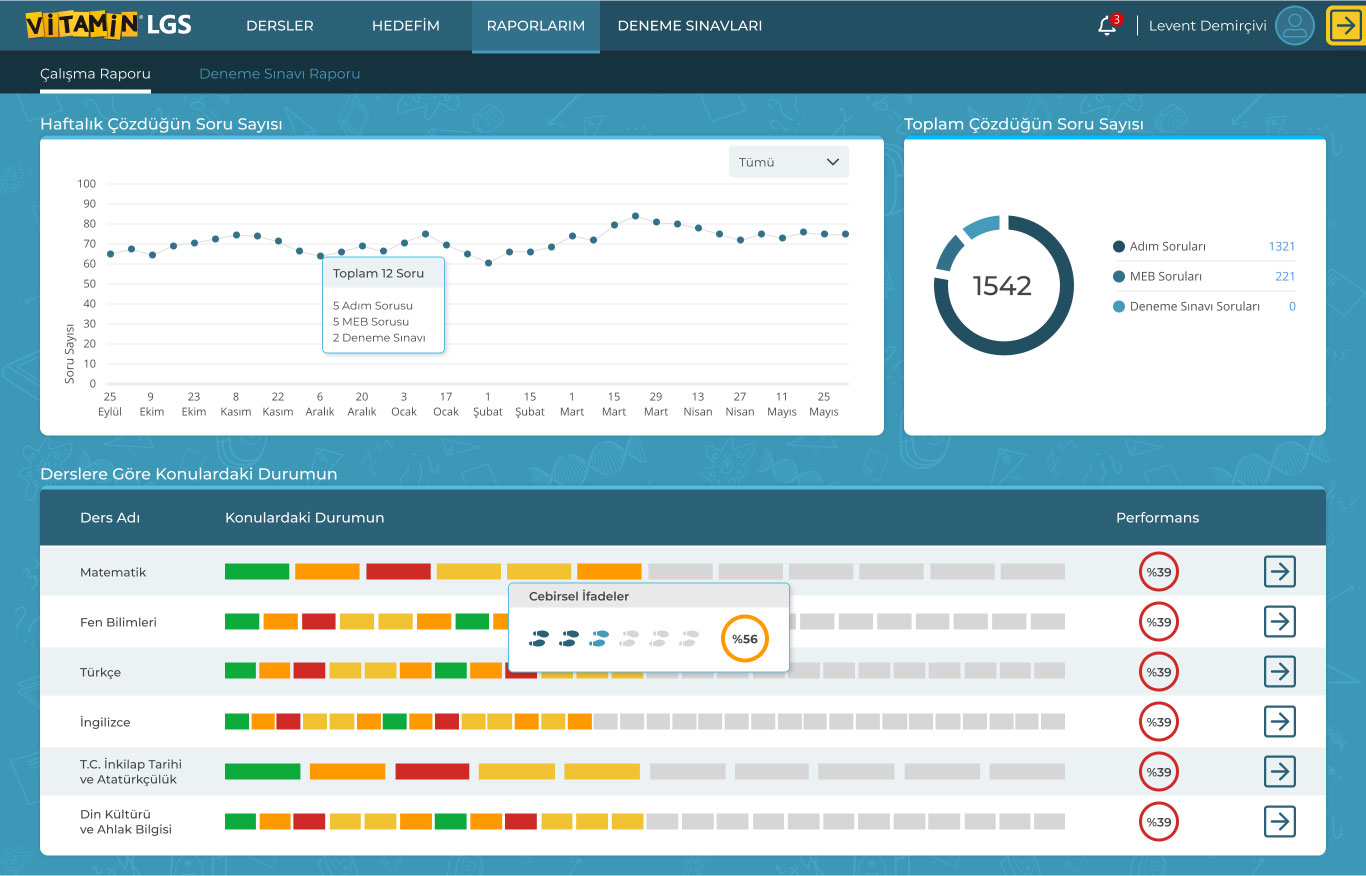Click the Vitamin LGS logo
The height and width of the screenshot is (876, 1366).
[x=108, y=25]
